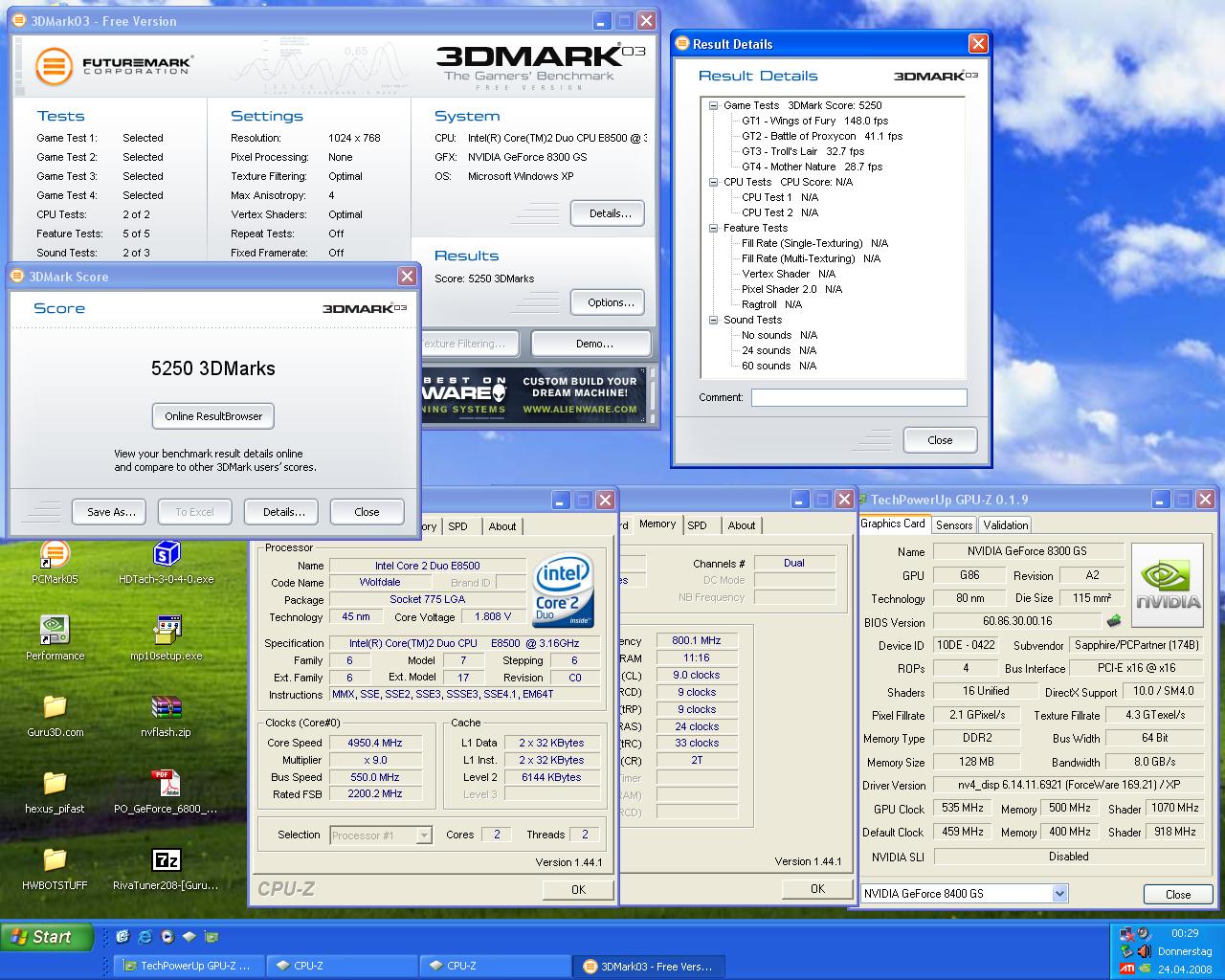
Task: Click the Demo button in 3DMark03
Action: (x=591, y=344)
